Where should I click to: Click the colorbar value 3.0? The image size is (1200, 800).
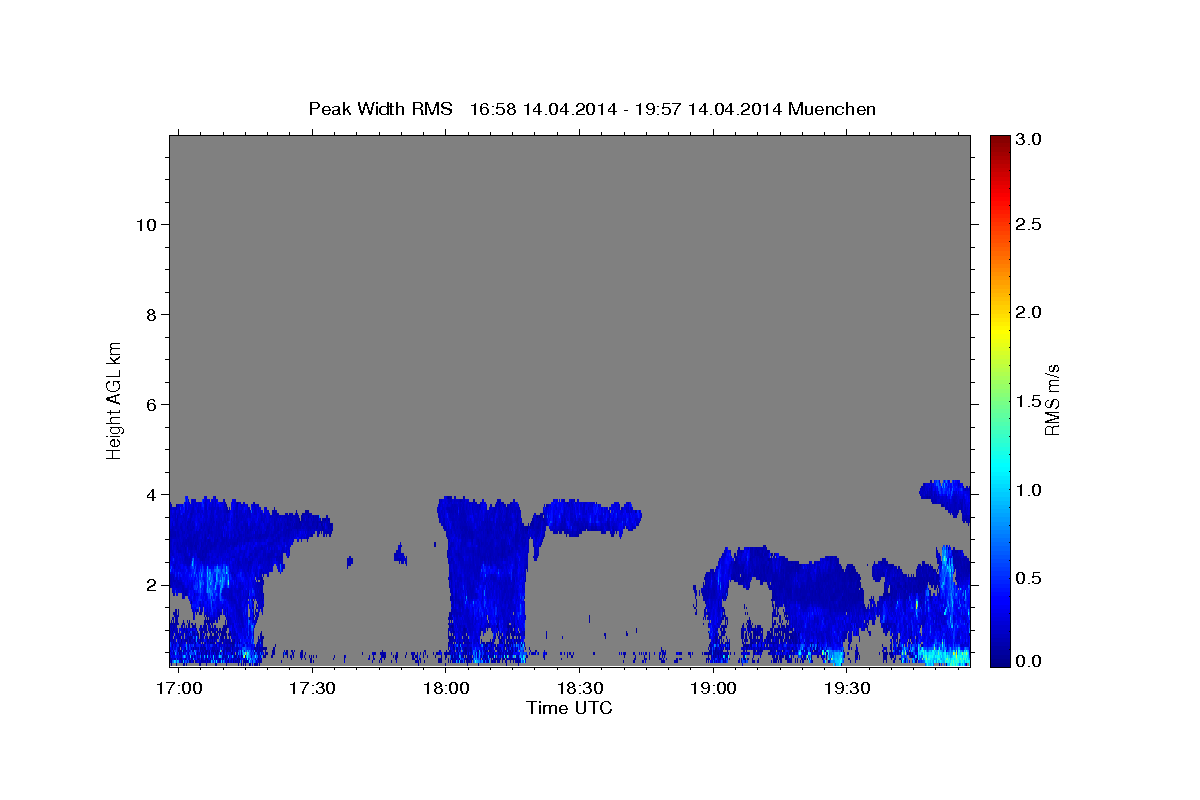(x=1029, y=139)
